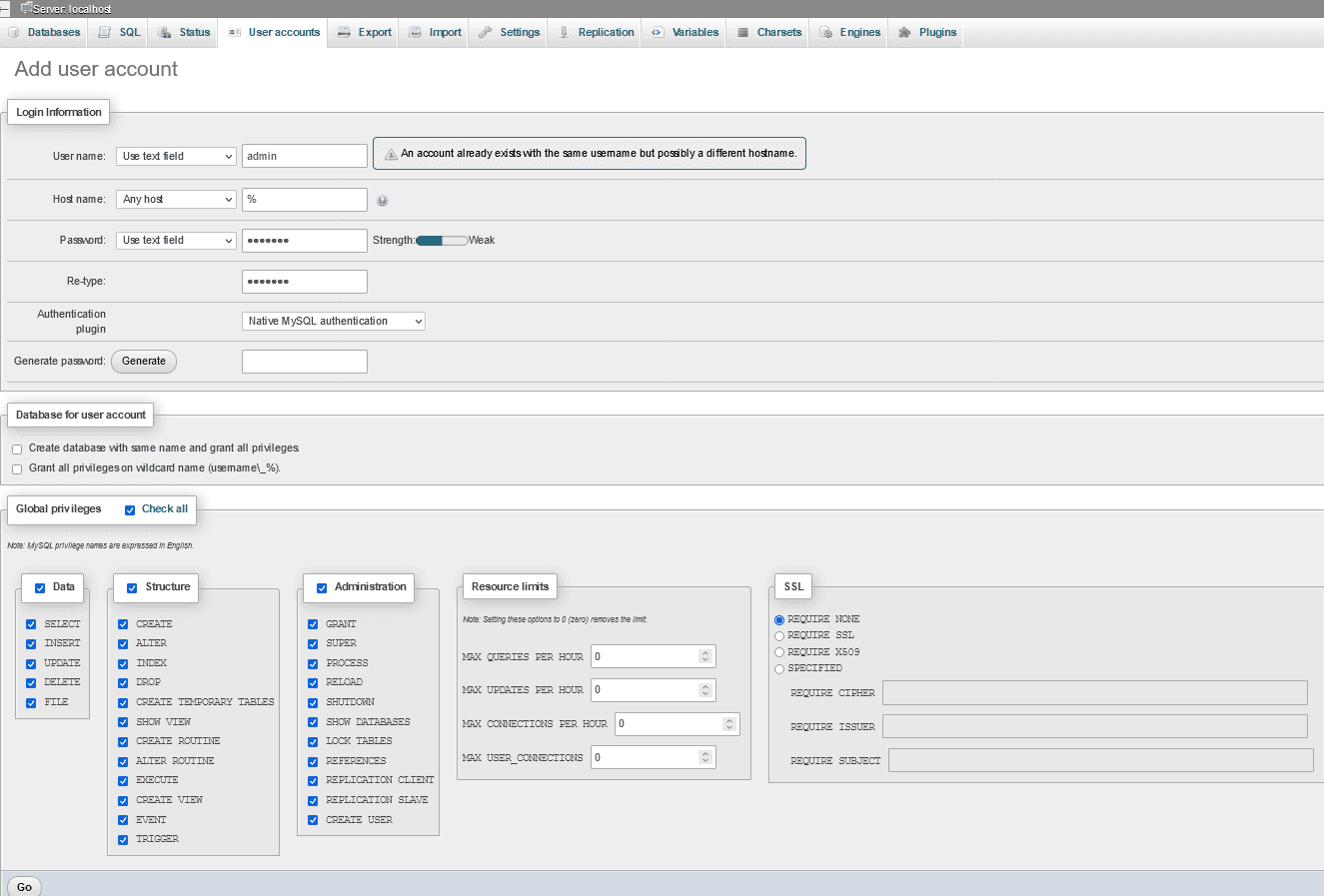The image size is (1324, 896).
Task: Click the REQUIRE CIPHER input field
Action: coord(1095,693)
